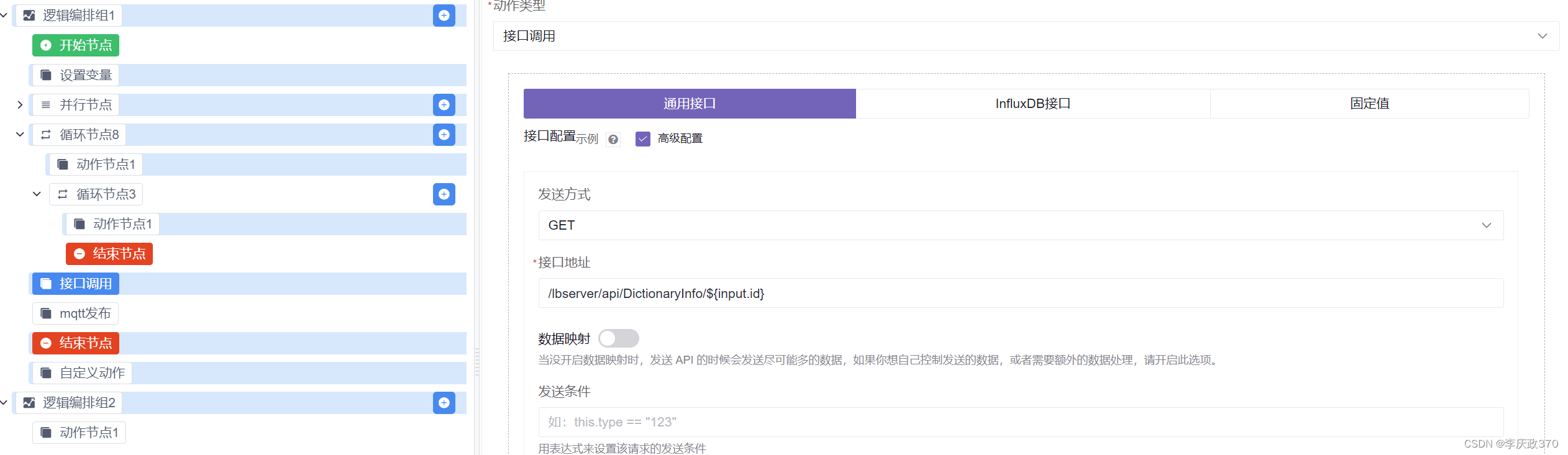
Task: Switch to the 通用接口 tab
Action: click(x=690, y=104)
